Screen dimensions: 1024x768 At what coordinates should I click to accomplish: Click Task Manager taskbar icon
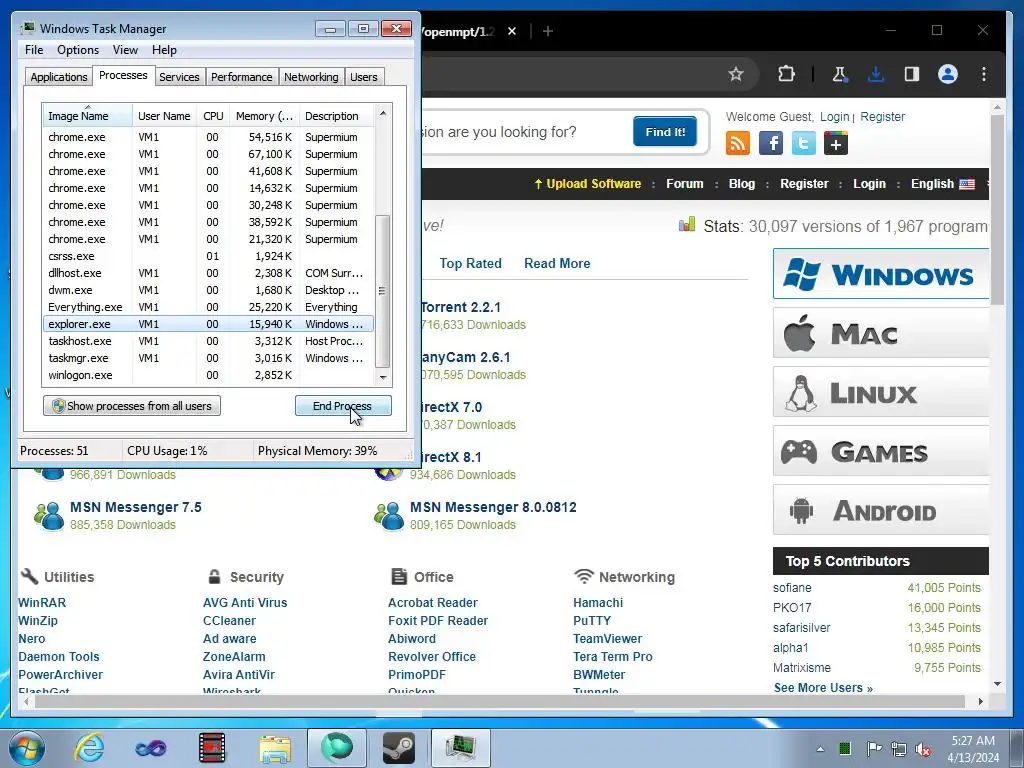(x=461, y=748)
